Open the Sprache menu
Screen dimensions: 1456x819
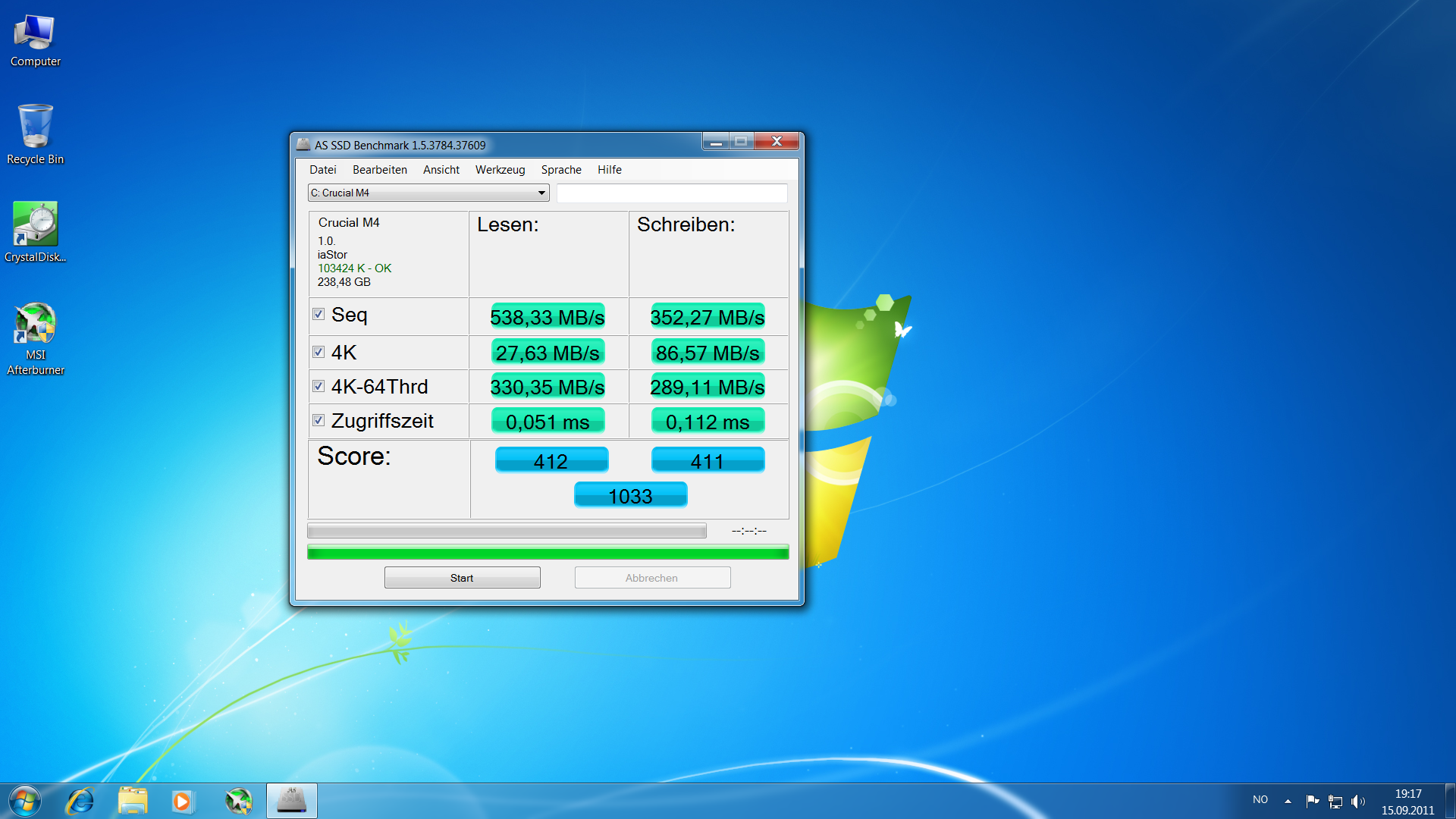[561, 170]
